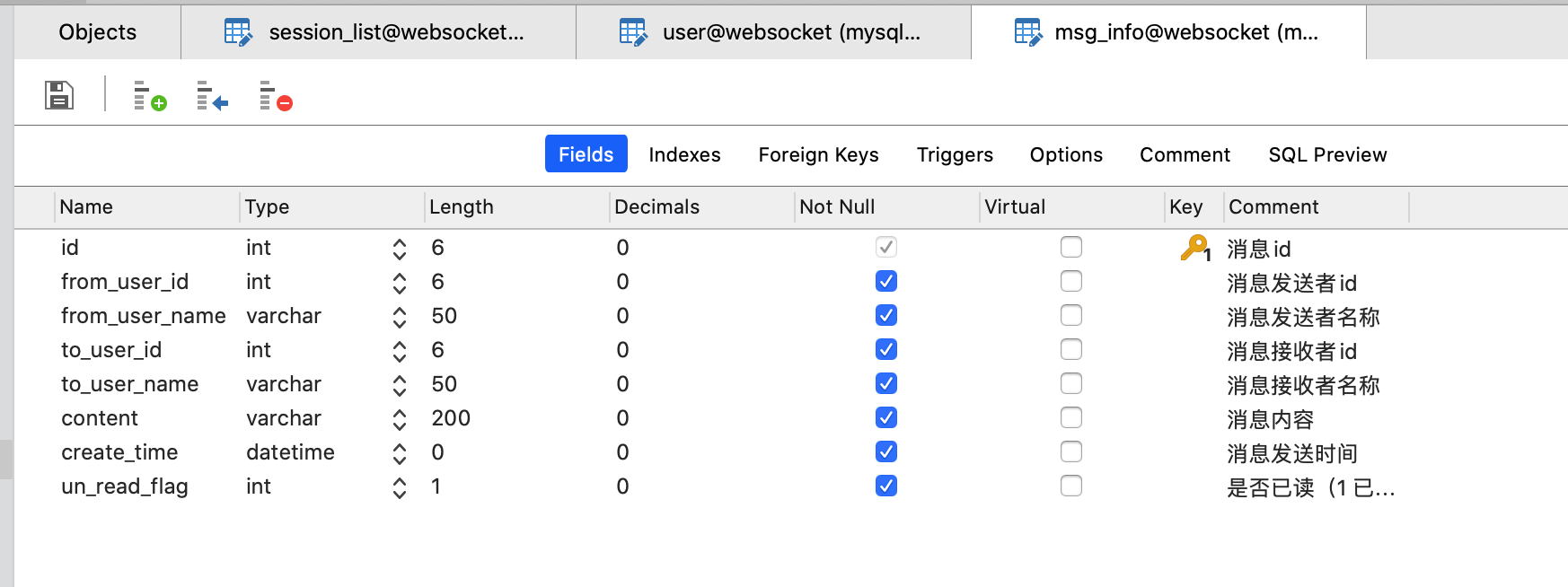Click the Insert Field icon
The height and width of the screenshot is (587, 1568).
point(213,95)
